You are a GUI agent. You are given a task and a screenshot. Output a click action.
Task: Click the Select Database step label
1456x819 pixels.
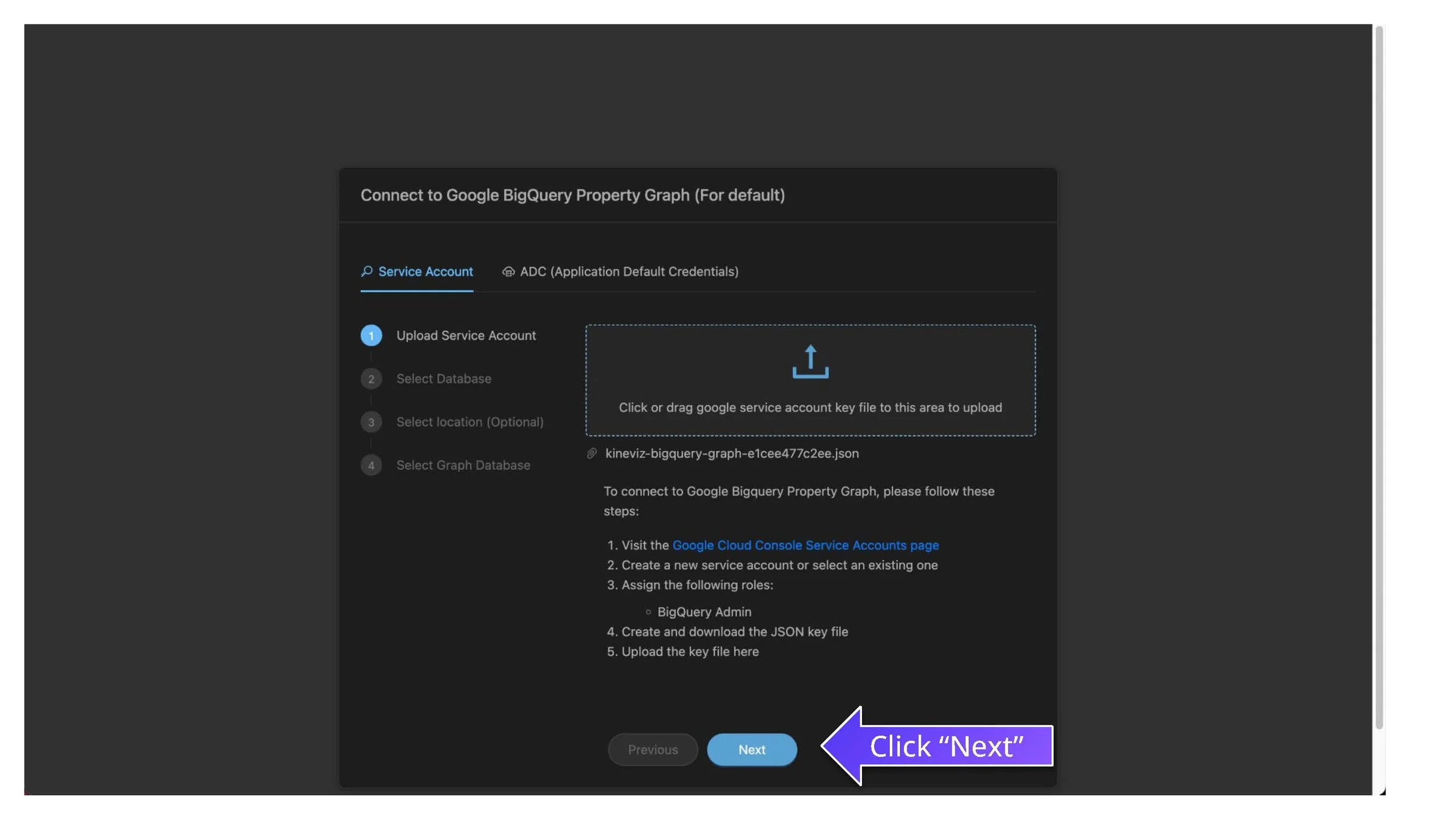coord(443,379)
